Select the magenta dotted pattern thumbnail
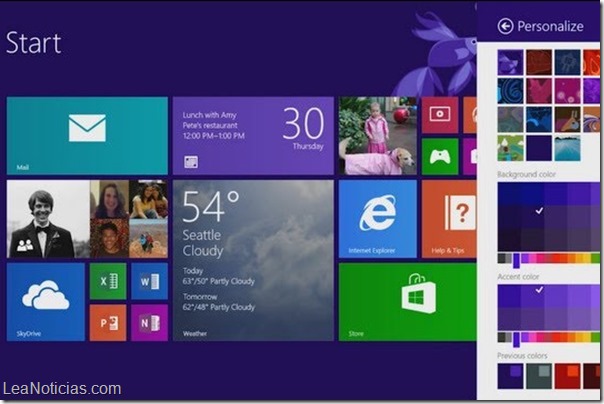604x404 pixels. pyautogui.click(x=567, y=91)
